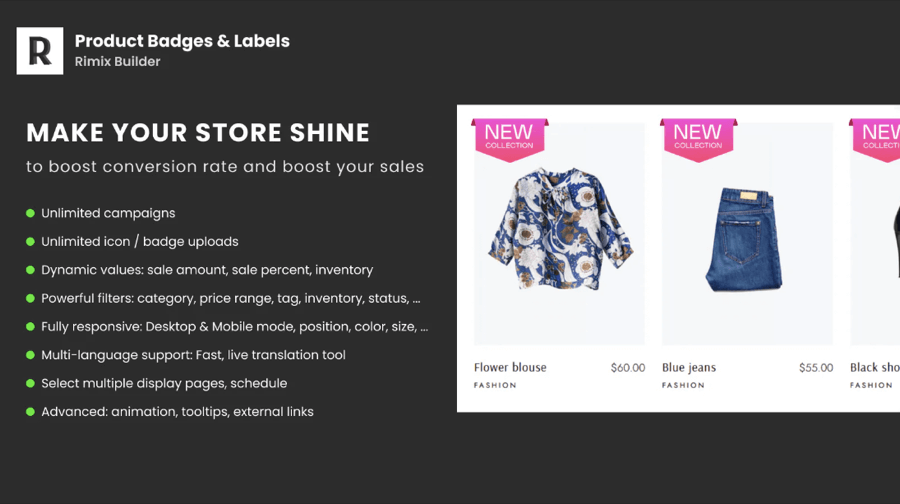This screenshot has height=504, width=900.
Task: Click the partially visible Black shoes product name
Action: 873,368
